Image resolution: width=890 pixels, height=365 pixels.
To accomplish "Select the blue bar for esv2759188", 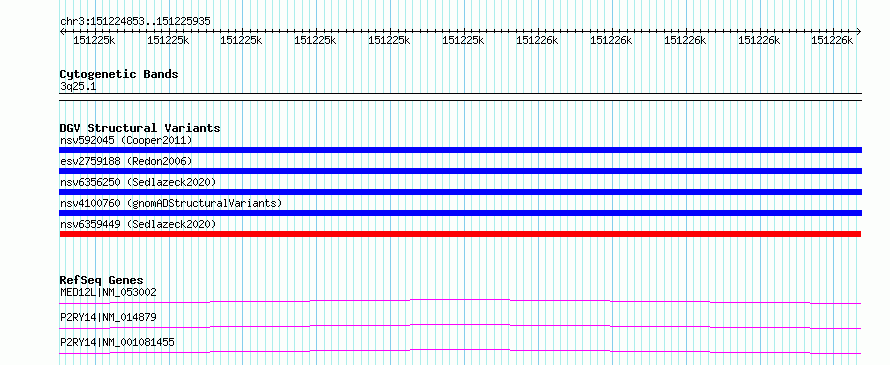I will pyautogui.click(x=460, y=171).
